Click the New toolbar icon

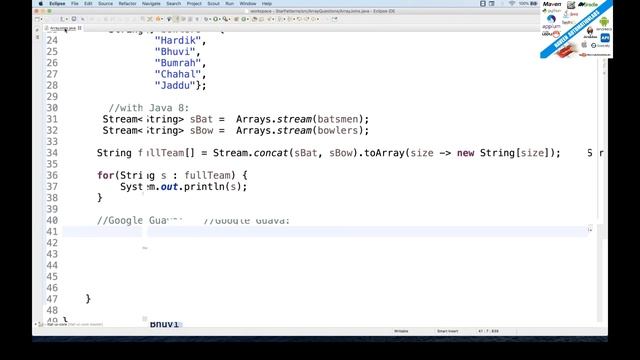coord(37,19)
